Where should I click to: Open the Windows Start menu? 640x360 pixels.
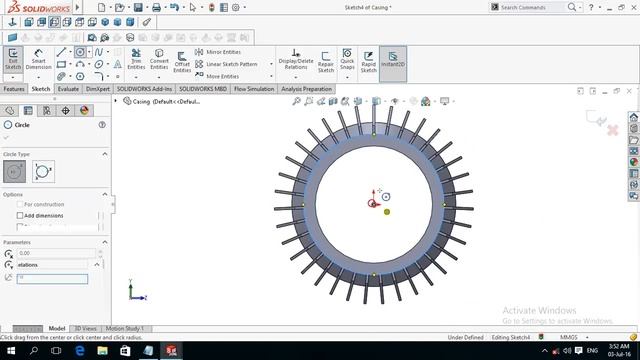[11, 351]
